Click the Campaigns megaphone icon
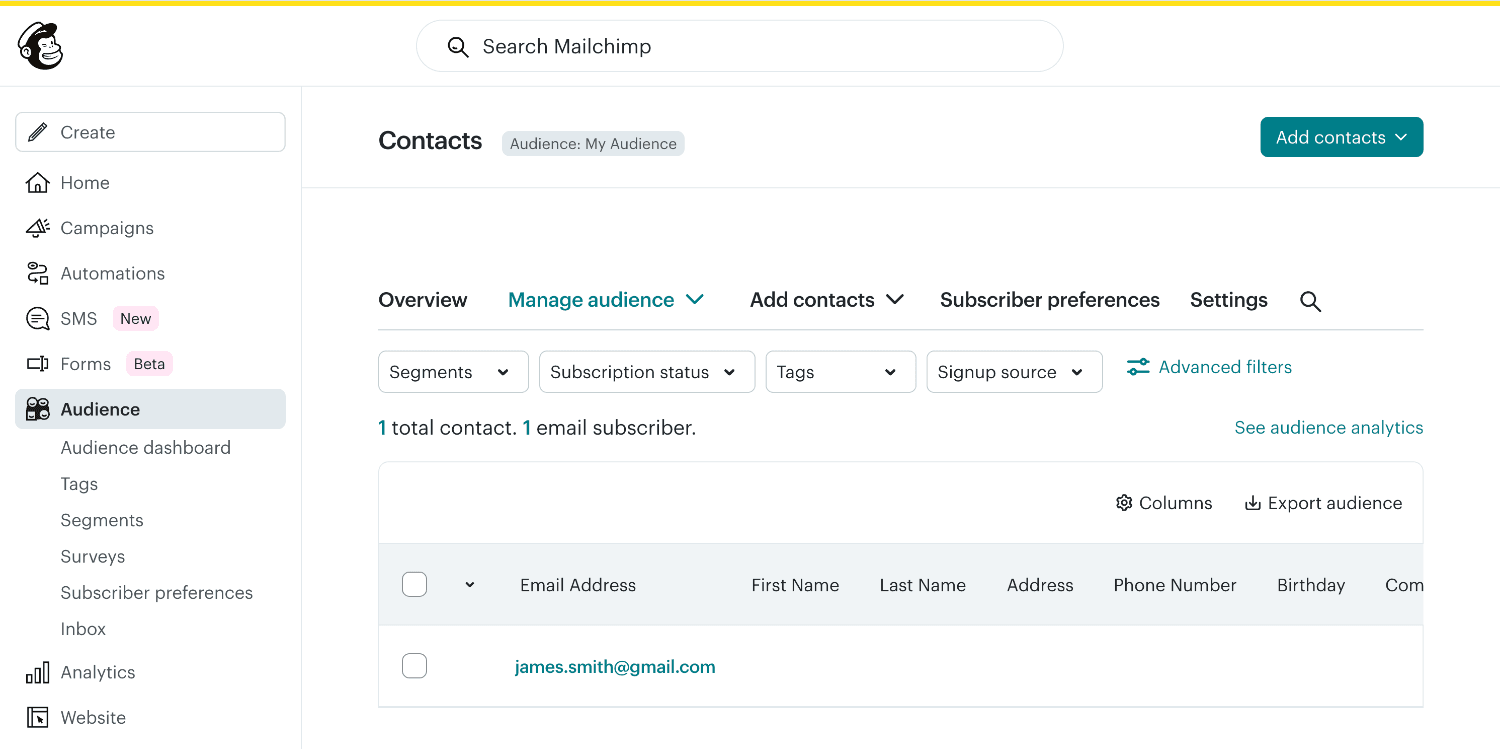This screenshot has height=749, width=1500. 38,228
